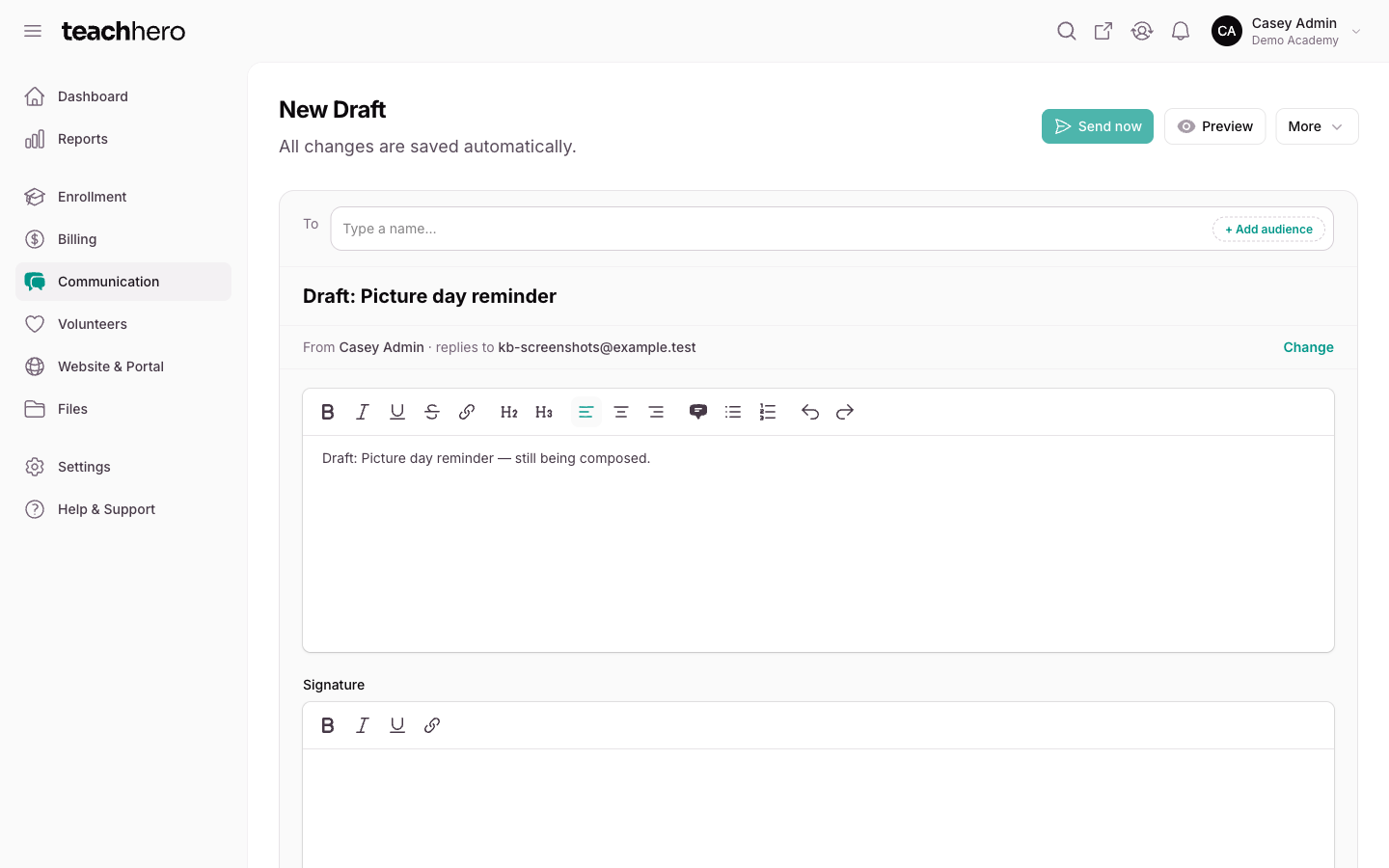Image resolution: width=1389 pixels, height=868 pixels.
Task: Undo the last edit
Action: [810, 412]
